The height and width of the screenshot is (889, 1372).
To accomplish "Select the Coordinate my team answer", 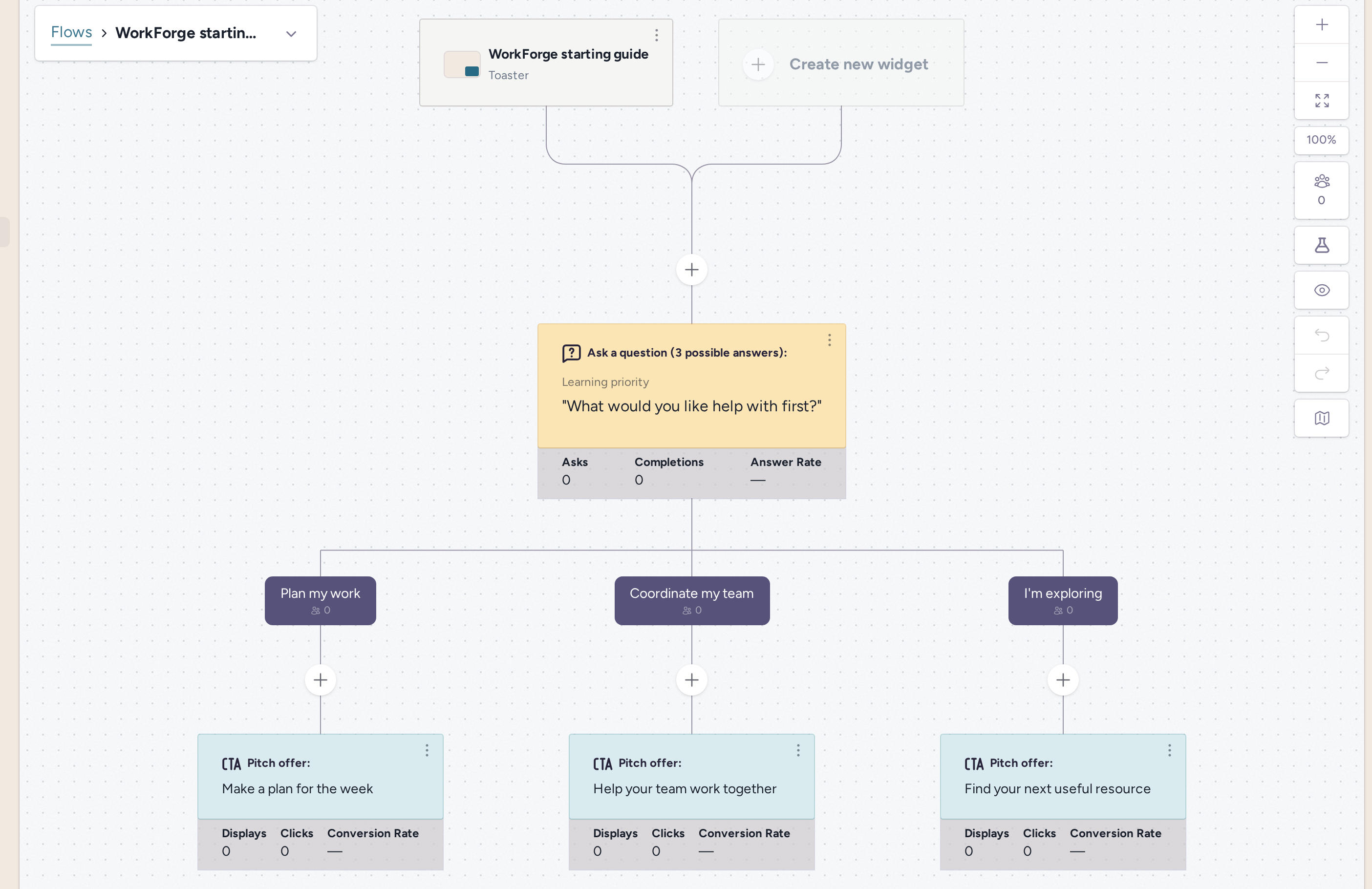I will coord(692,600).
